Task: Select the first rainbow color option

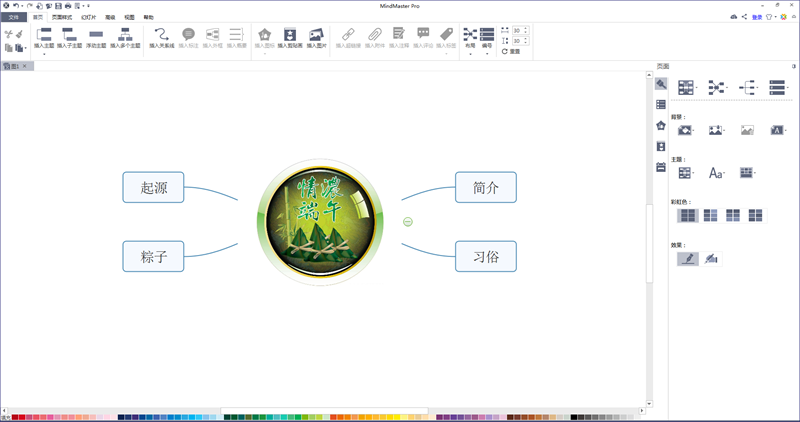Action: (688, 215)
